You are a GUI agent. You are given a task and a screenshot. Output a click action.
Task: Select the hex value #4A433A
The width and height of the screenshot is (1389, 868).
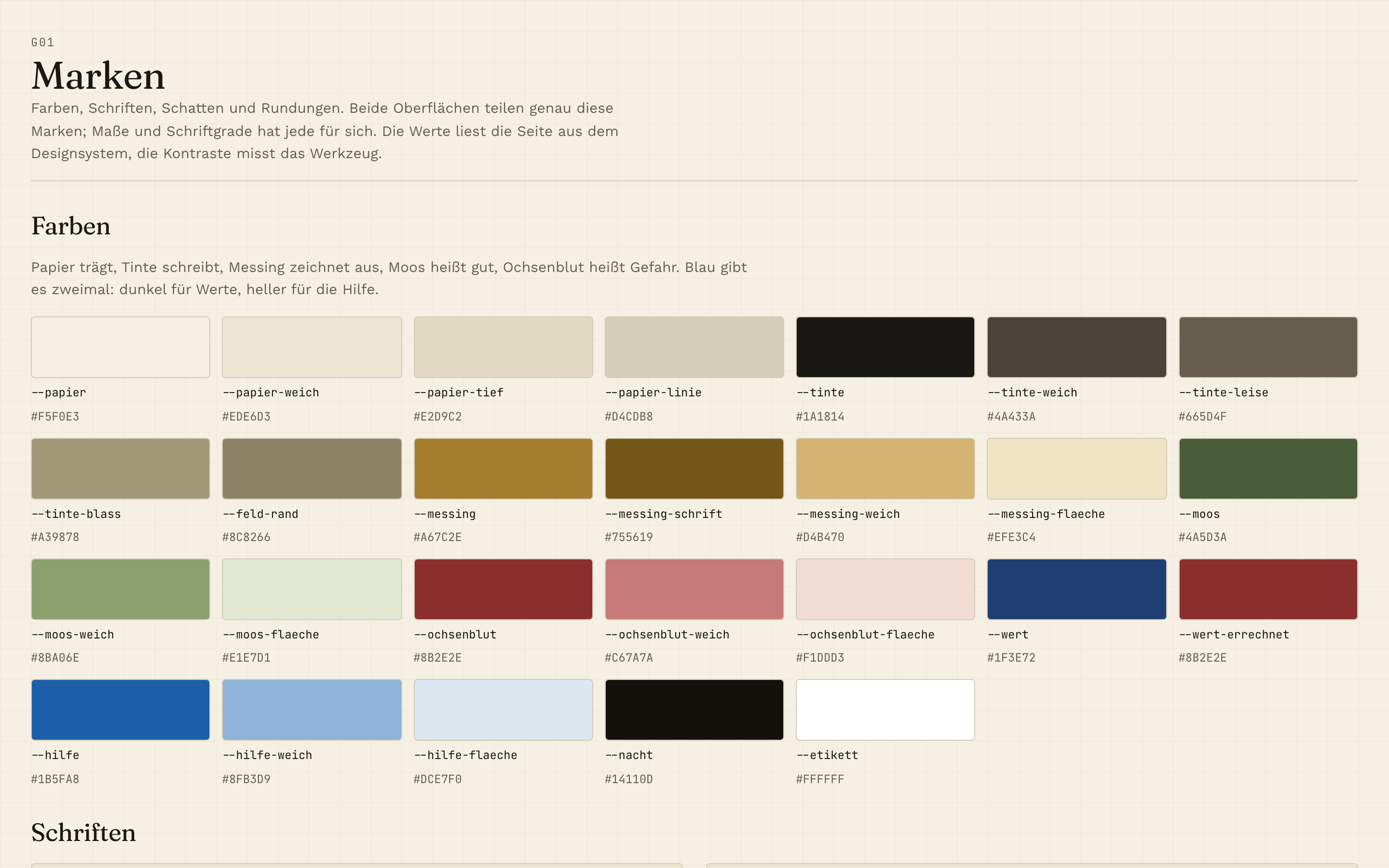click(x=1011, y=417)
